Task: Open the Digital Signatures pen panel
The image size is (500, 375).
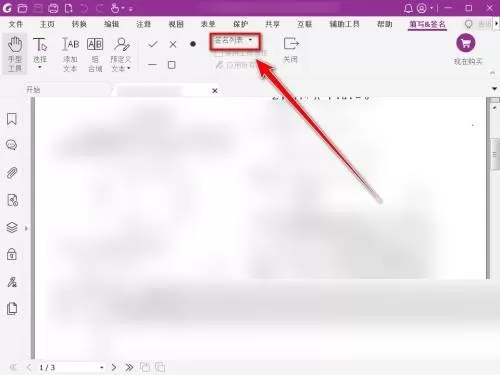Action: [x=12, y=282]
